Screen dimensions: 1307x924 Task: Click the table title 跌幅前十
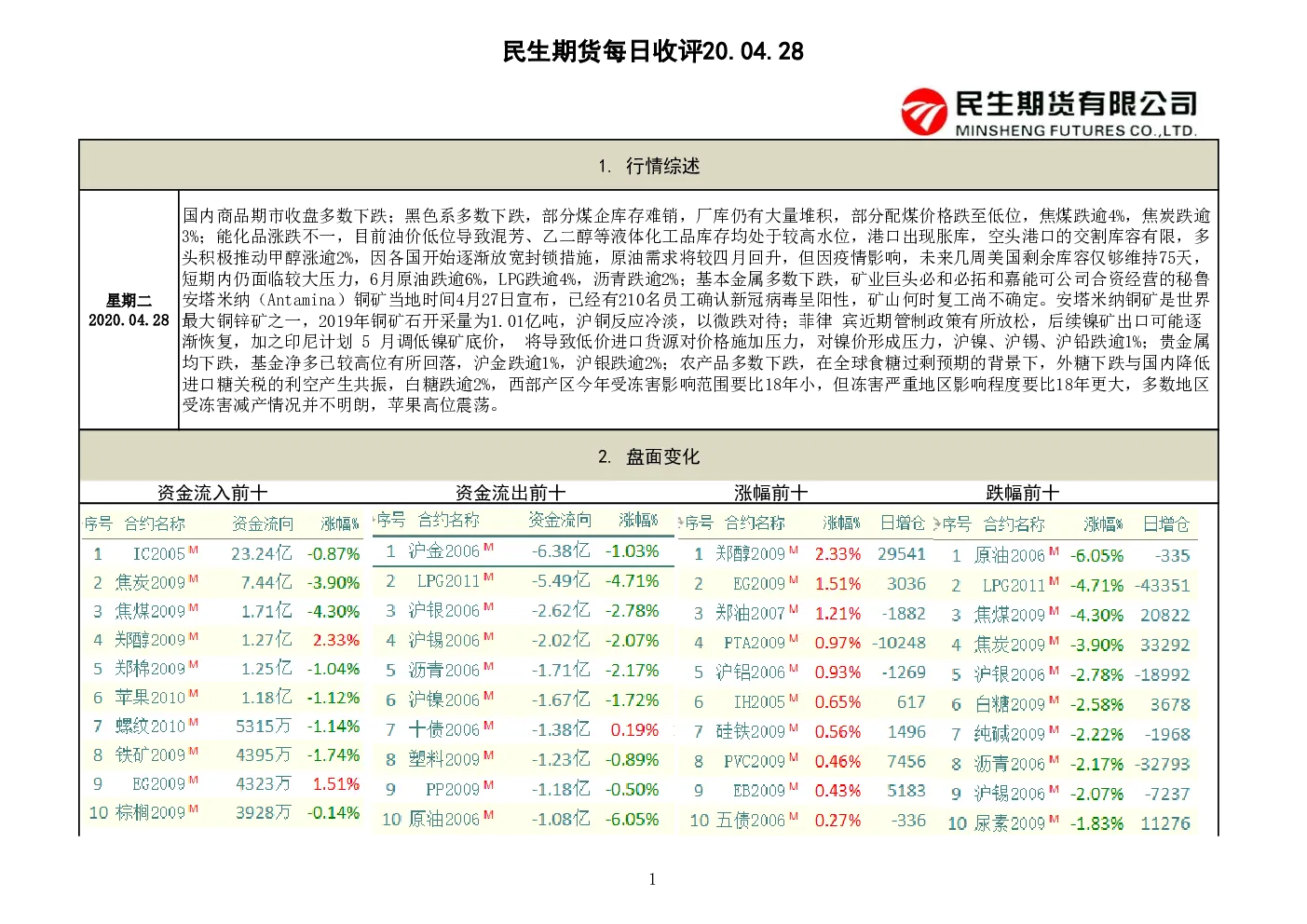point(1023,493)
